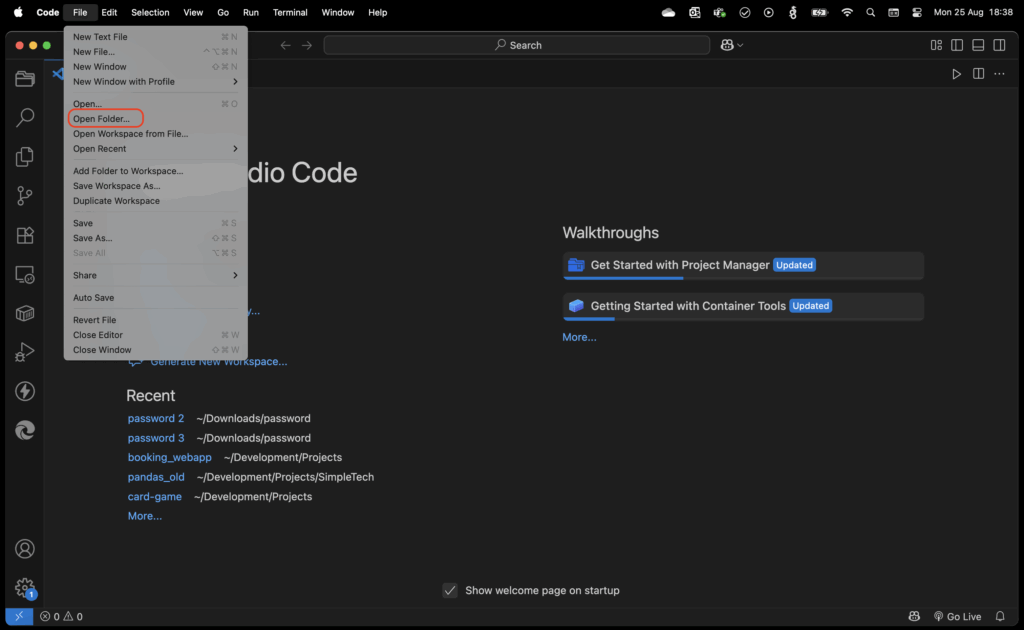
Task: Click the Run play icon in editor toolbar
Action: click(956, 74)
